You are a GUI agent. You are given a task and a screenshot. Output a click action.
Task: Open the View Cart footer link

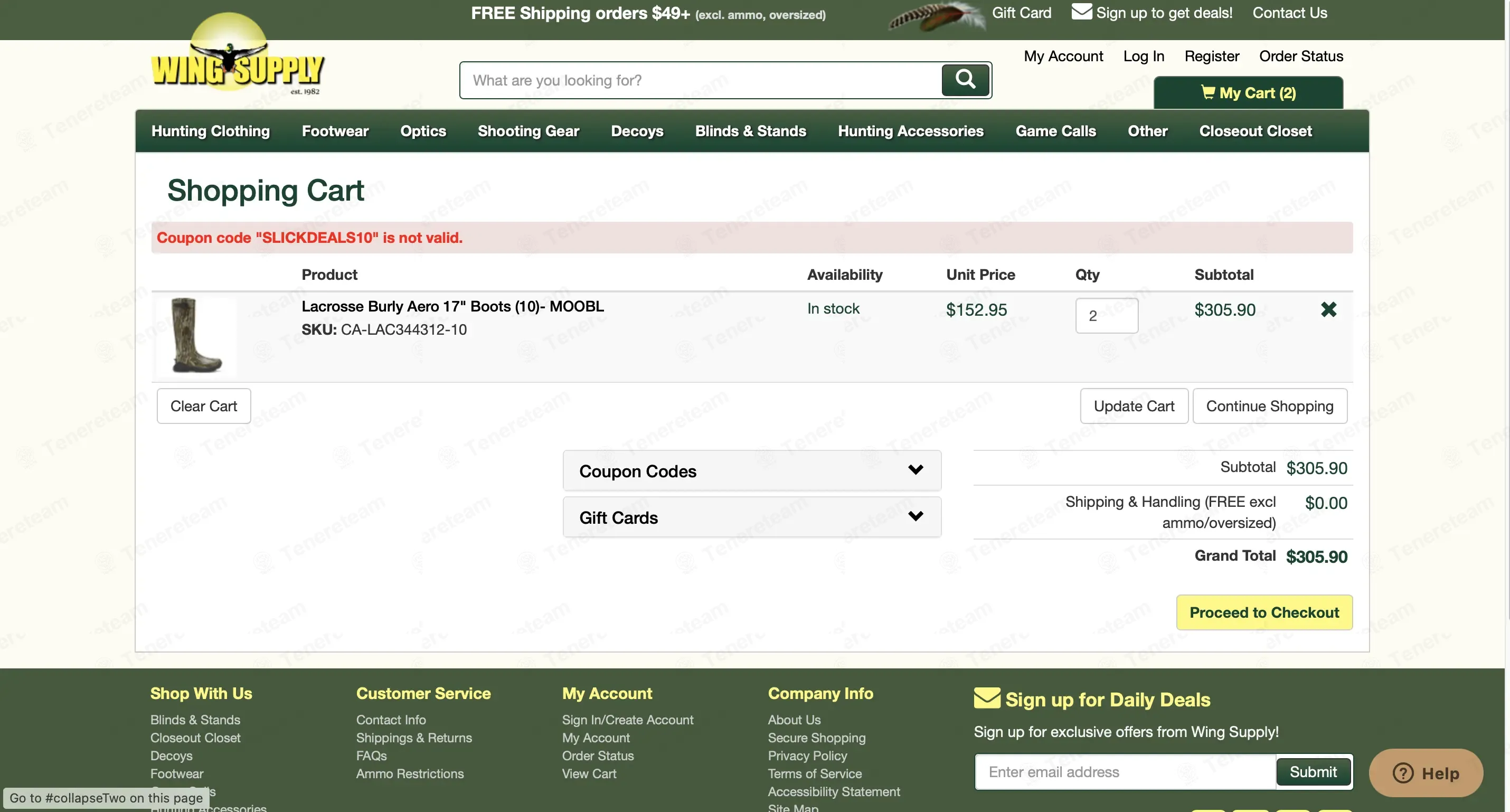[x=589, y=773]
